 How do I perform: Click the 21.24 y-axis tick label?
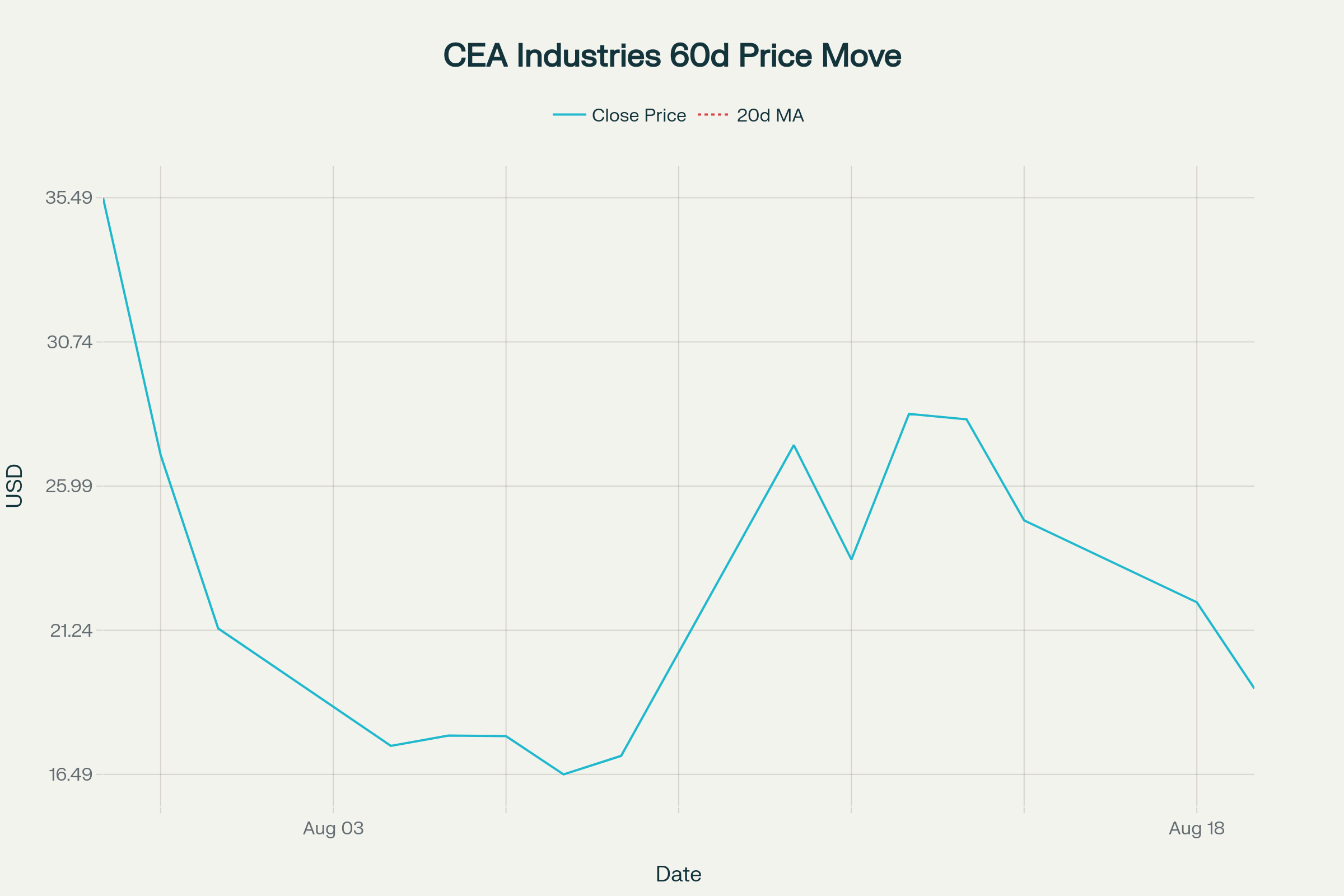(x=71, y=631)
